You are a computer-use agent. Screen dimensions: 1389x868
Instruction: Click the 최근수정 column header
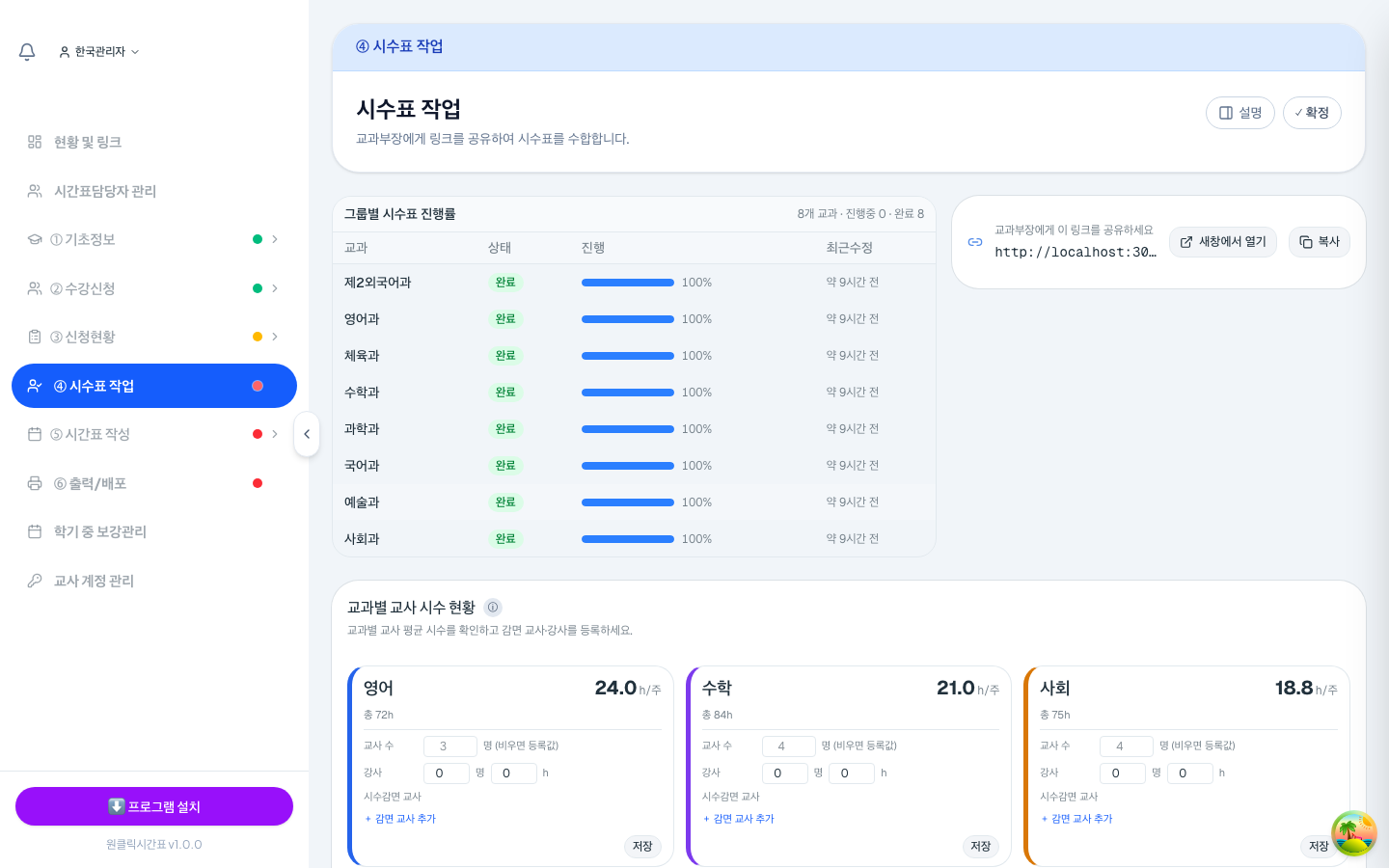click(x=850, y=248)
